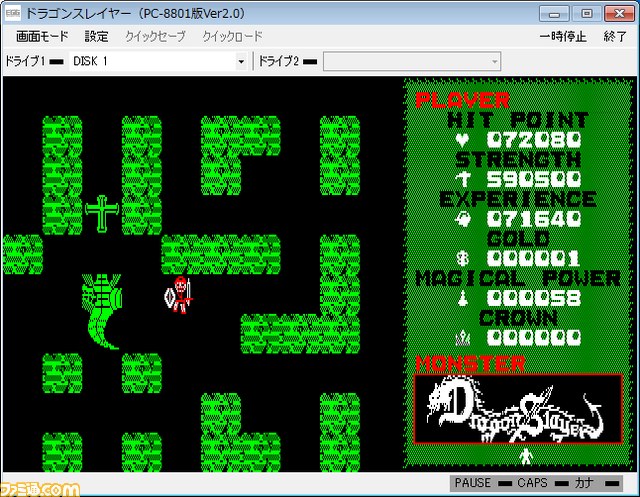Click the magical power value 000058

[534, 298]
